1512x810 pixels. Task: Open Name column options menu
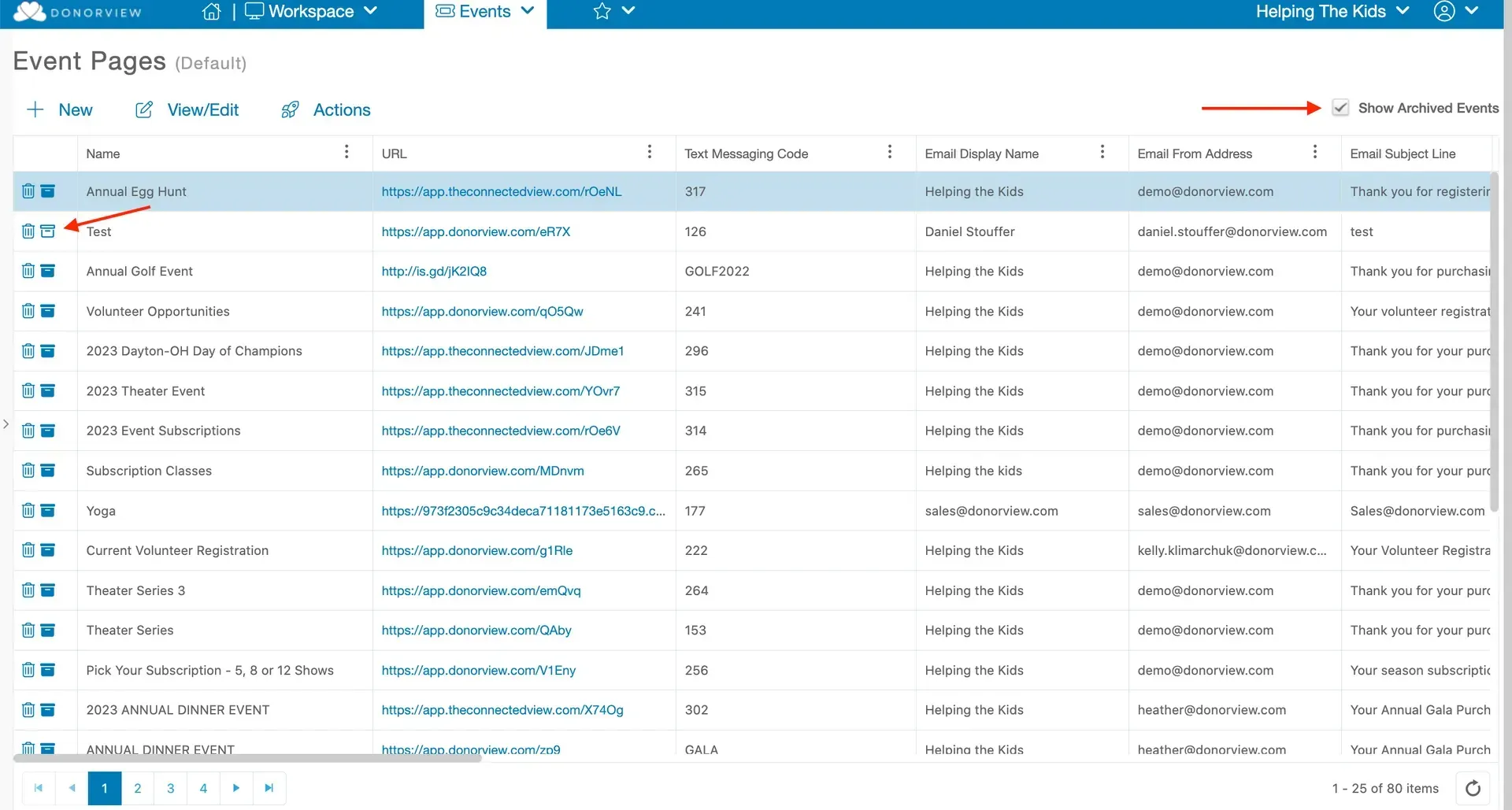click(x=346, y=152)
